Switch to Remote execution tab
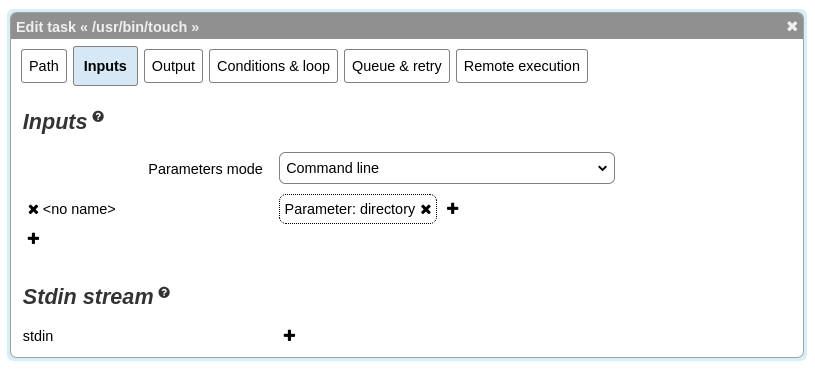 pyautogui.click(x=522, y=66)
